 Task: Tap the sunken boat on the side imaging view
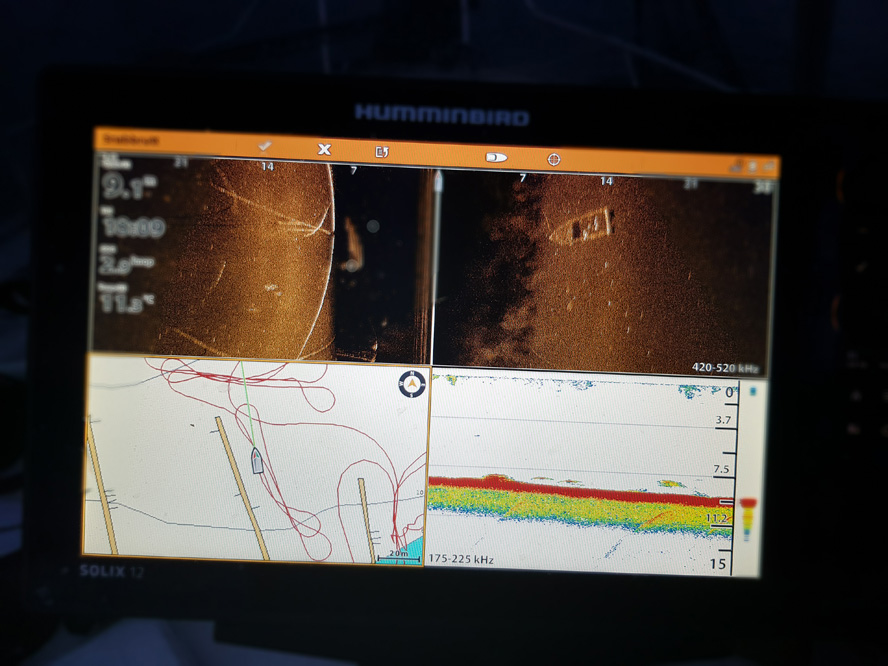point(582,227)
